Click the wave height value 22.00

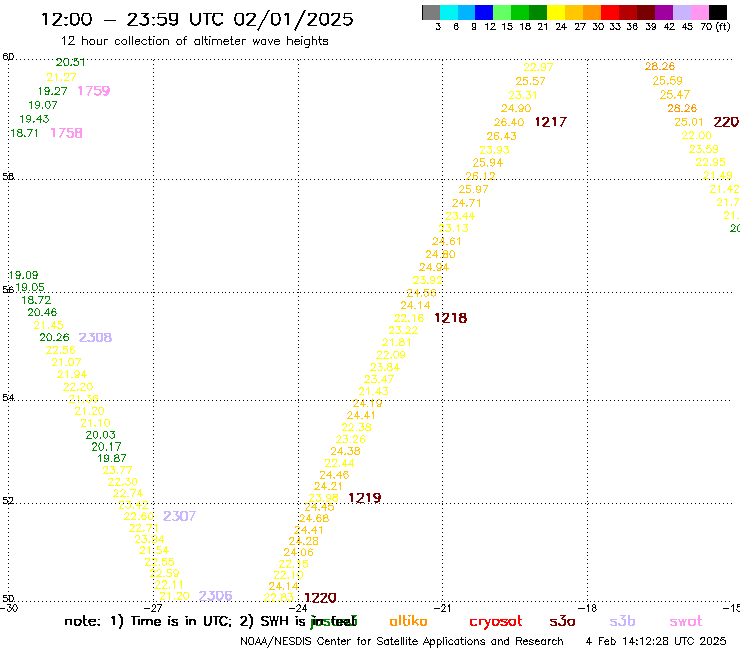pyautogui.click(x=696, y=135)
